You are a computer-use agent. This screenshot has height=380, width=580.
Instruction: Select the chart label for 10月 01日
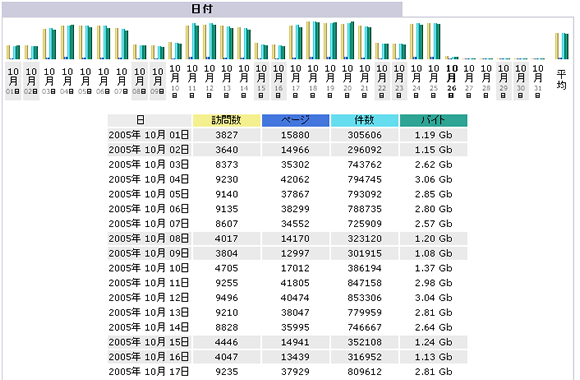coord(13,81)
